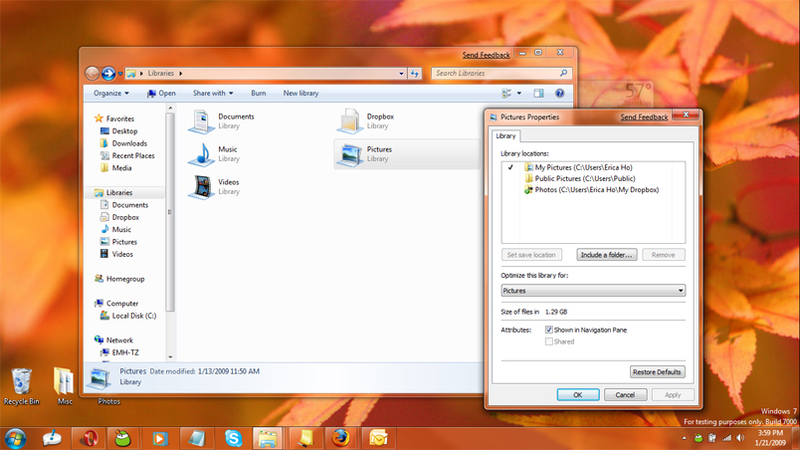Click the change view icon in toolbar

pyautogui.click(x=506, y=93)
